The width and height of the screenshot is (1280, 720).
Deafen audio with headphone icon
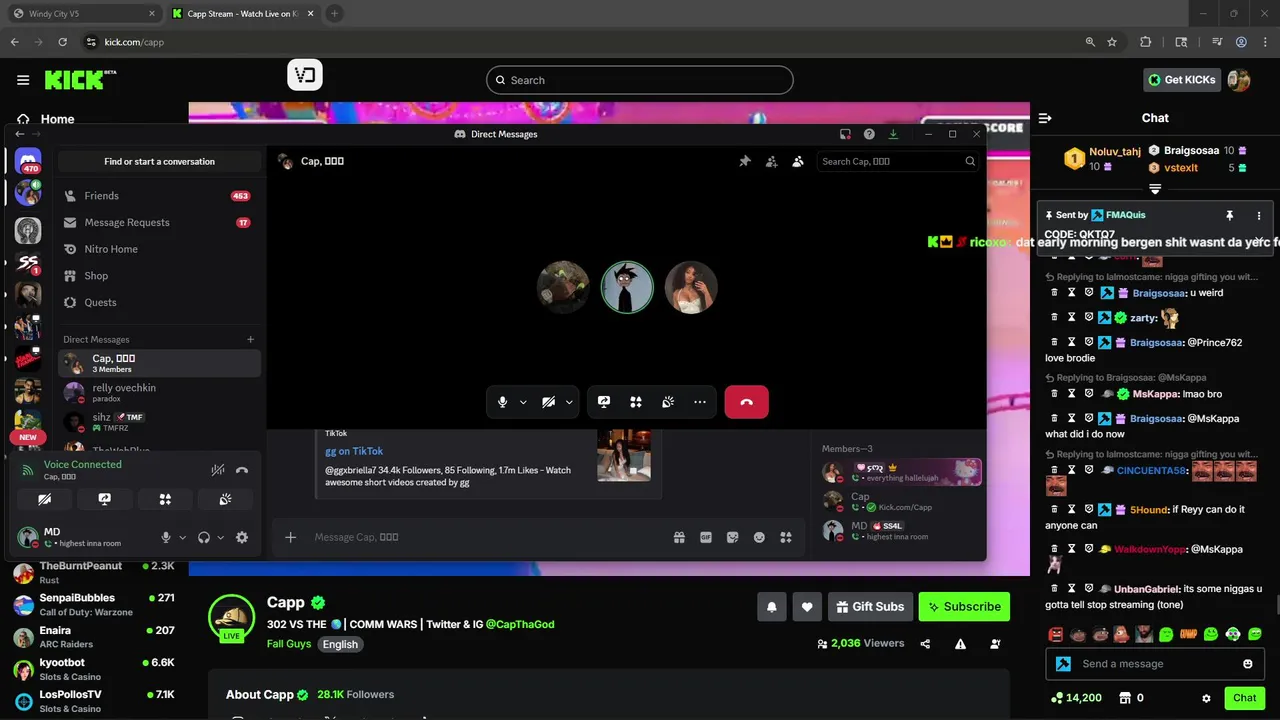tap(204, 537)
